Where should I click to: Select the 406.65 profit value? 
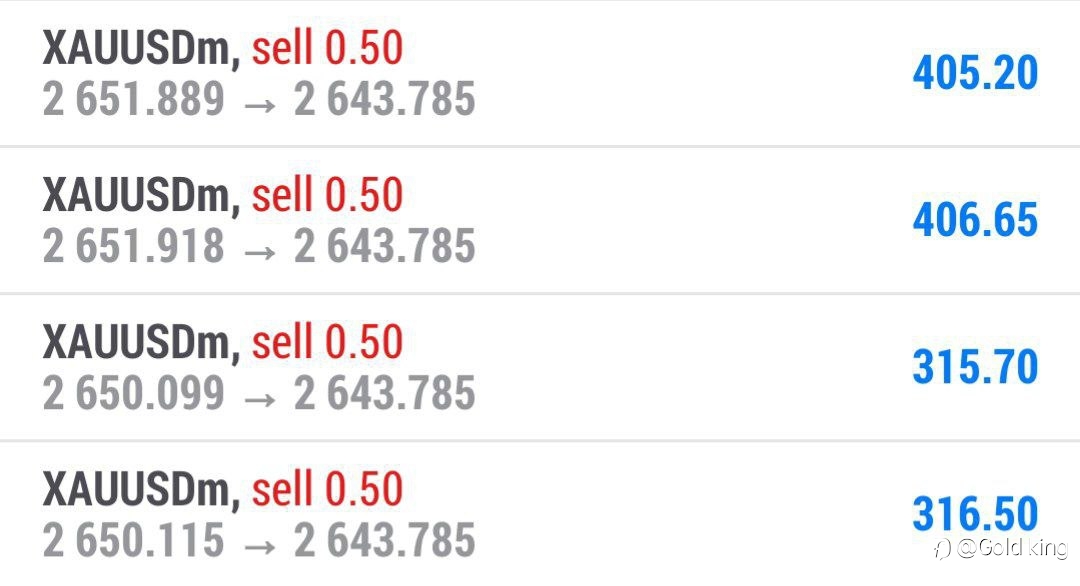pyautogui.click(x=975, y=220)
